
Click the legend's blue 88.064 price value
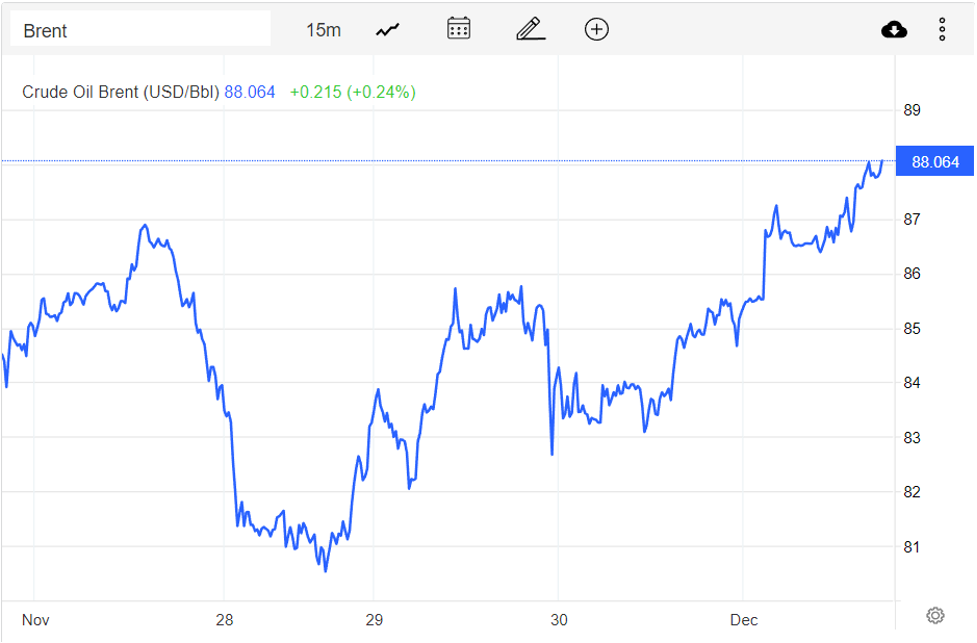tap(249, 92)
